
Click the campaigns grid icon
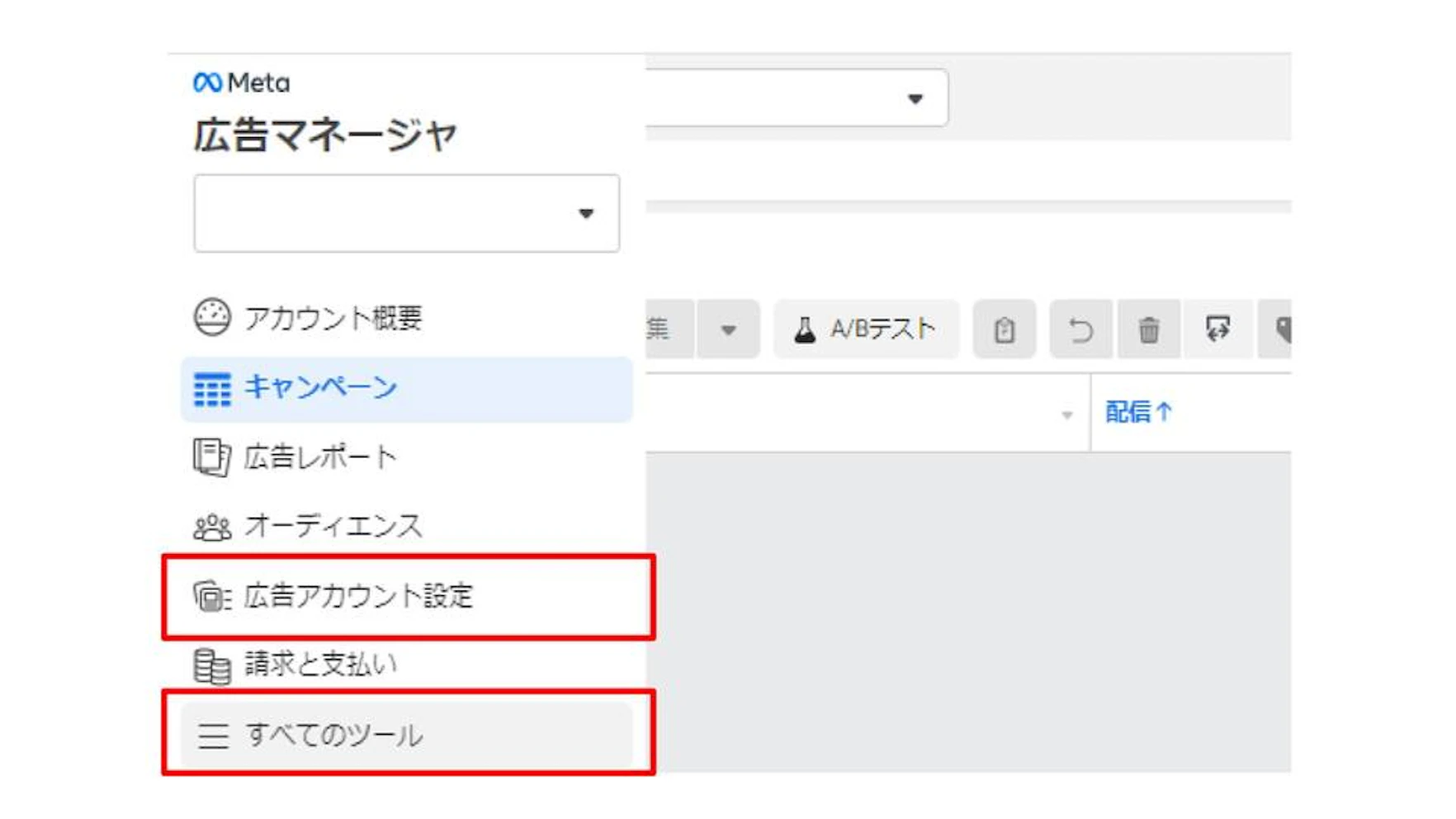[212, 389]
